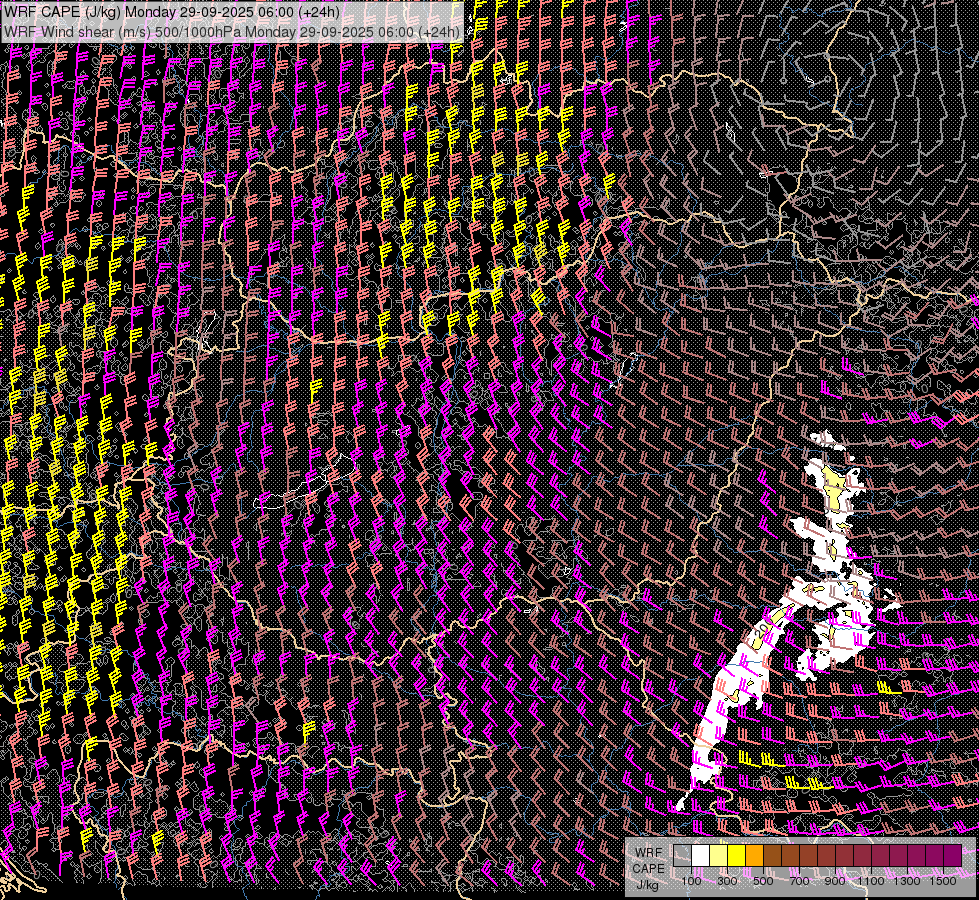Click the 100 label on the legend
This screenshot has height=900, width=979.
click(691, 881)
